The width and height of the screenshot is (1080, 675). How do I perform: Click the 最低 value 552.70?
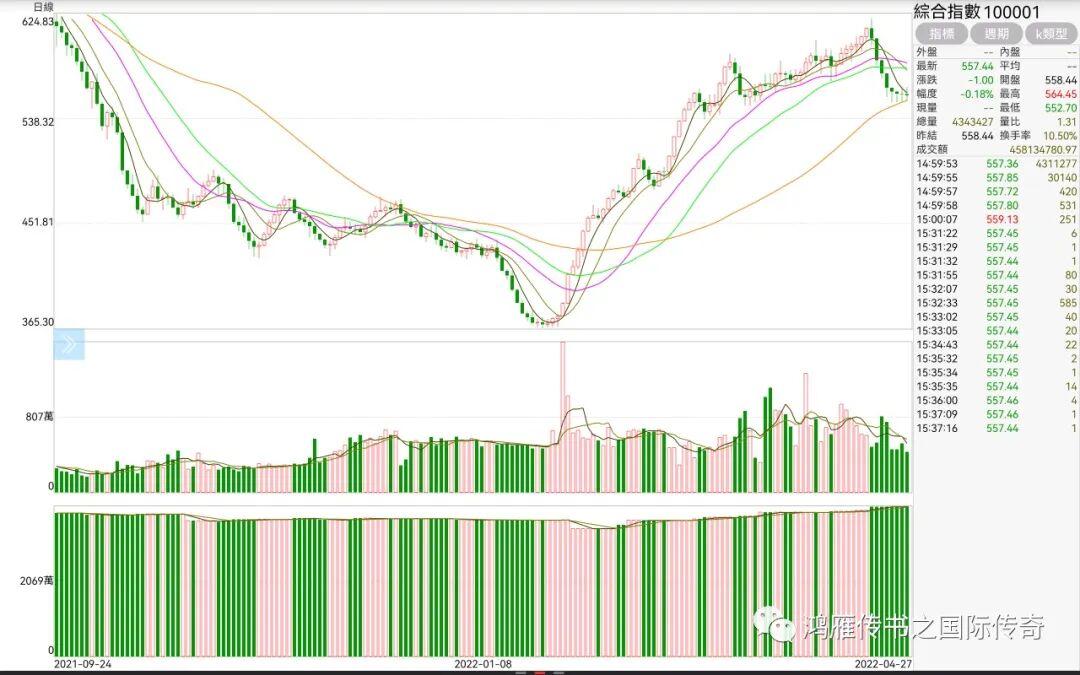pos(1061,107)
